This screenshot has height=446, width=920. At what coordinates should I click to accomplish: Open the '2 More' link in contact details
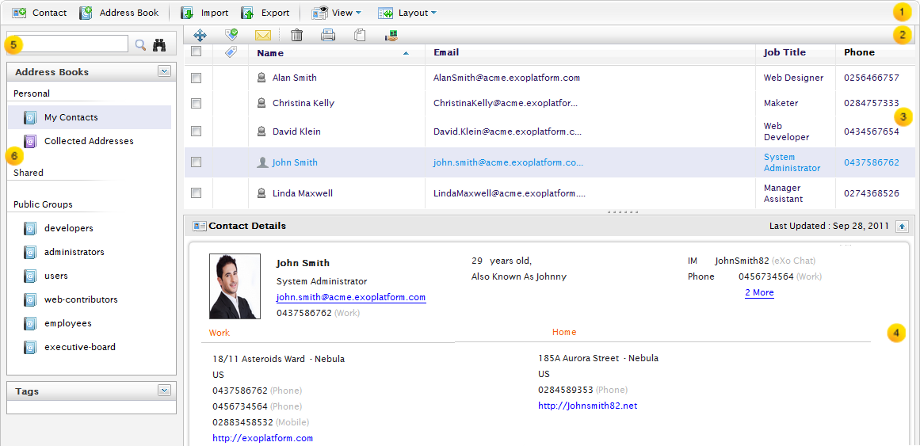click(x=759, y=293)
